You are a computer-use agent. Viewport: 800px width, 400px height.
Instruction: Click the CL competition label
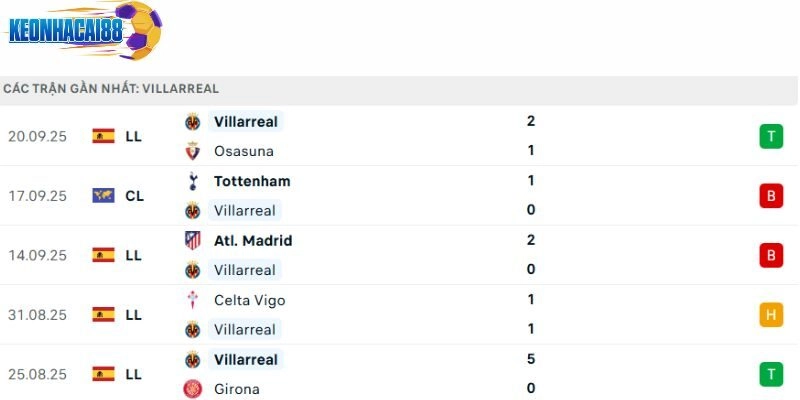pos(135,196)
